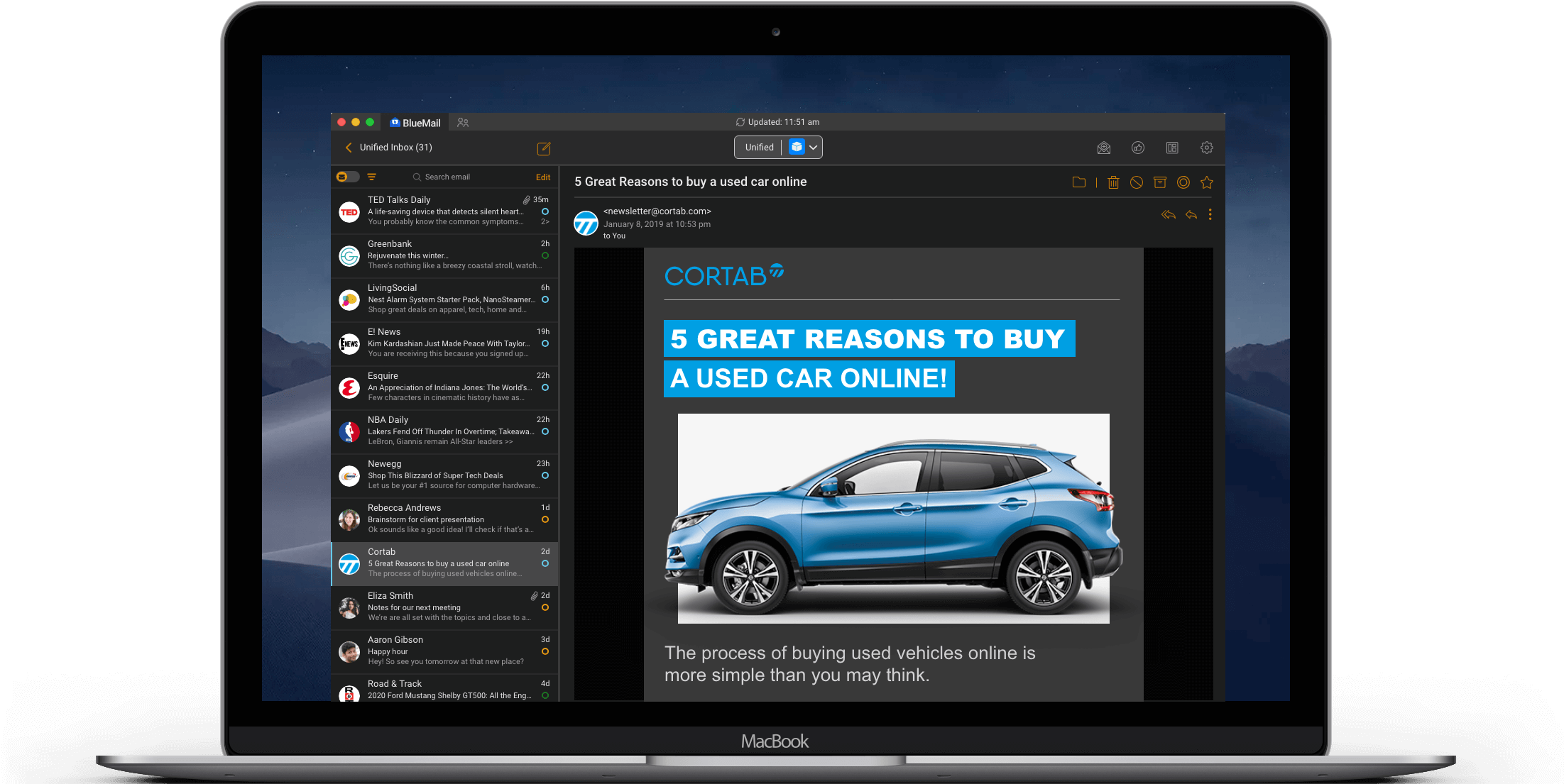
Task: Open the filter icon in the list toolbar
Action: (371, 177)
